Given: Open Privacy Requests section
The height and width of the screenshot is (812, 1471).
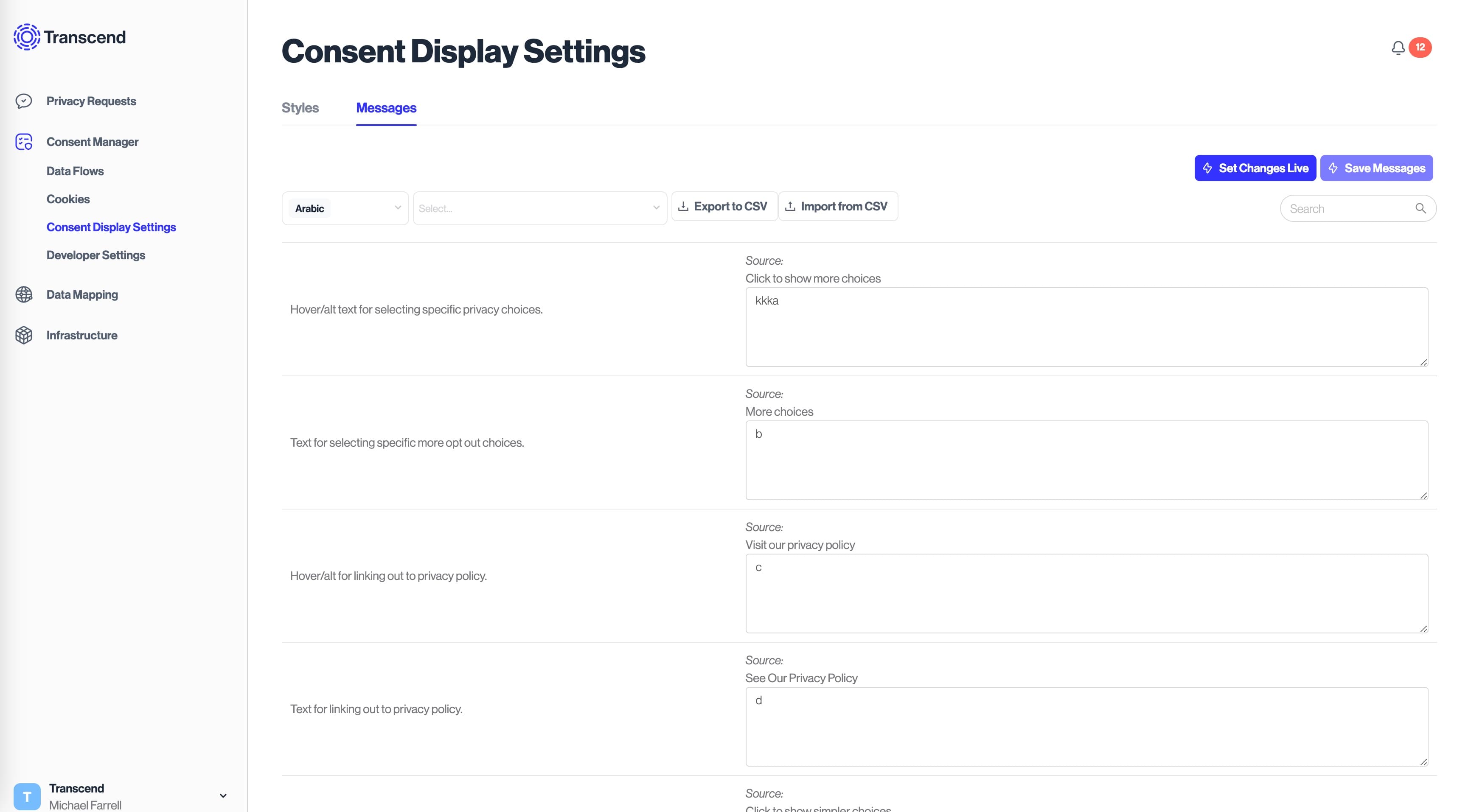Looking at the screenshot, I should (91, 101).
